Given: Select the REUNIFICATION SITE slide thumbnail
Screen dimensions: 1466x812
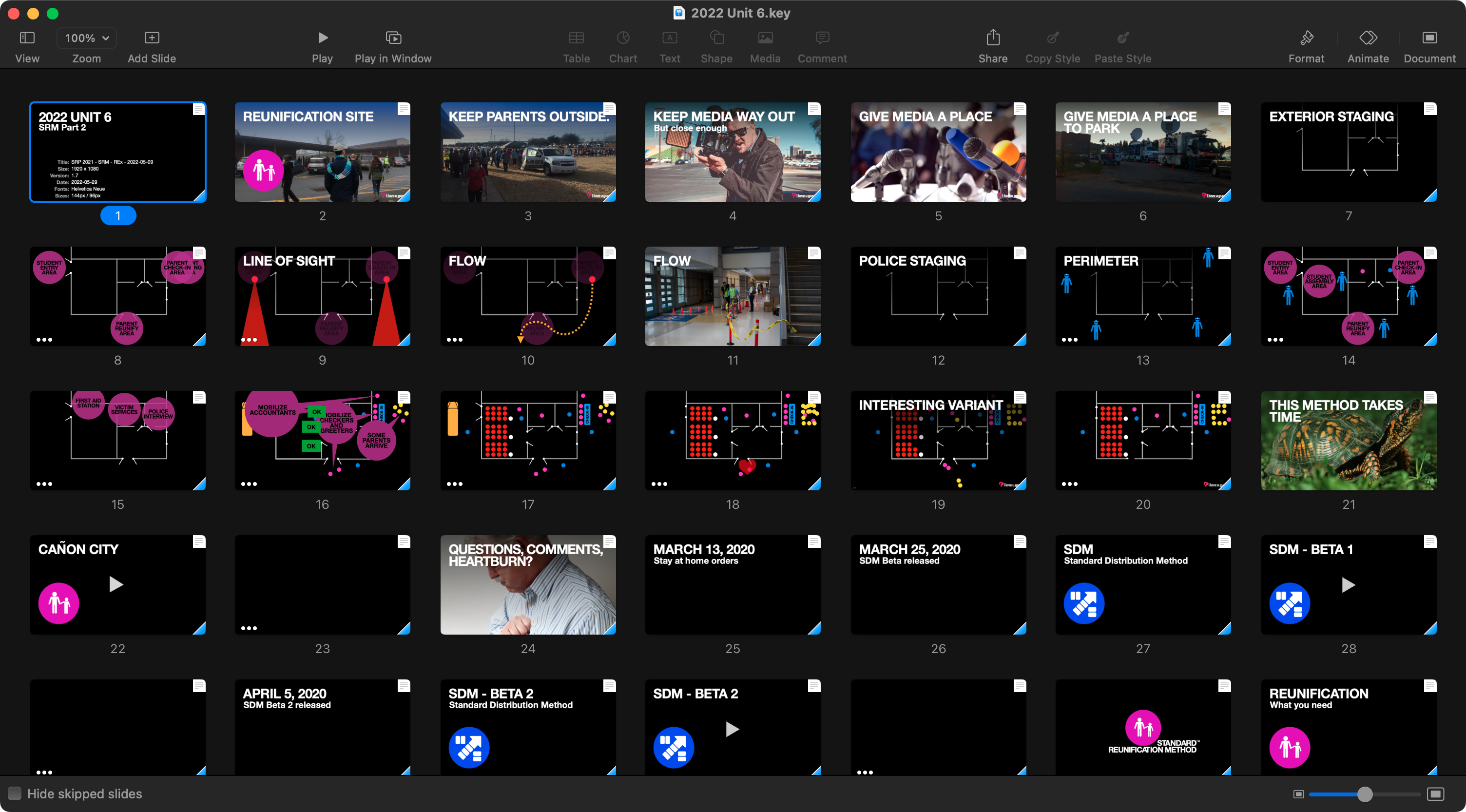Looking at the screenshot, I should coord(322,152).
